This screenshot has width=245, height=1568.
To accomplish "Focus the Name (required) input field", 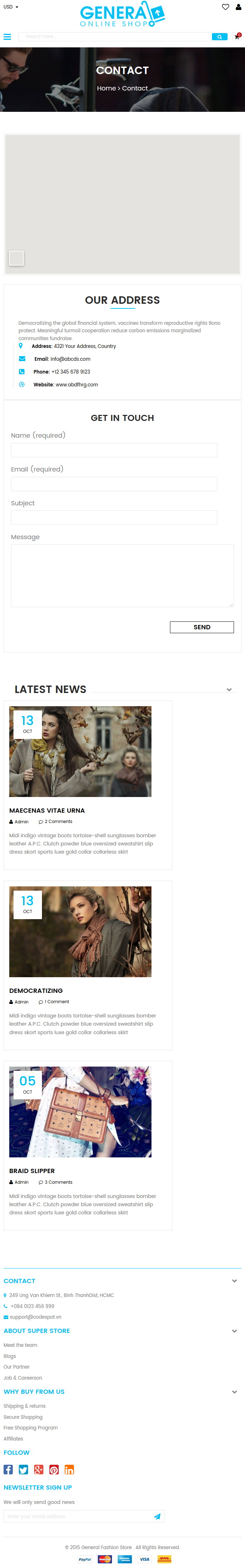I will point(114,450).
